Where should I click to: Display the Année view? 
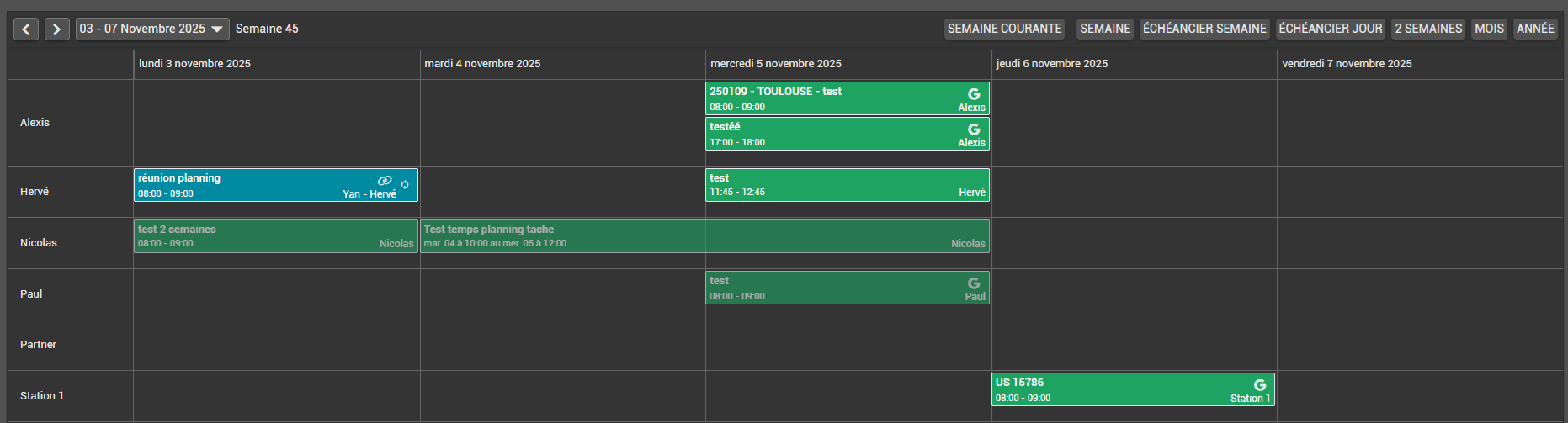[1534, 29]
